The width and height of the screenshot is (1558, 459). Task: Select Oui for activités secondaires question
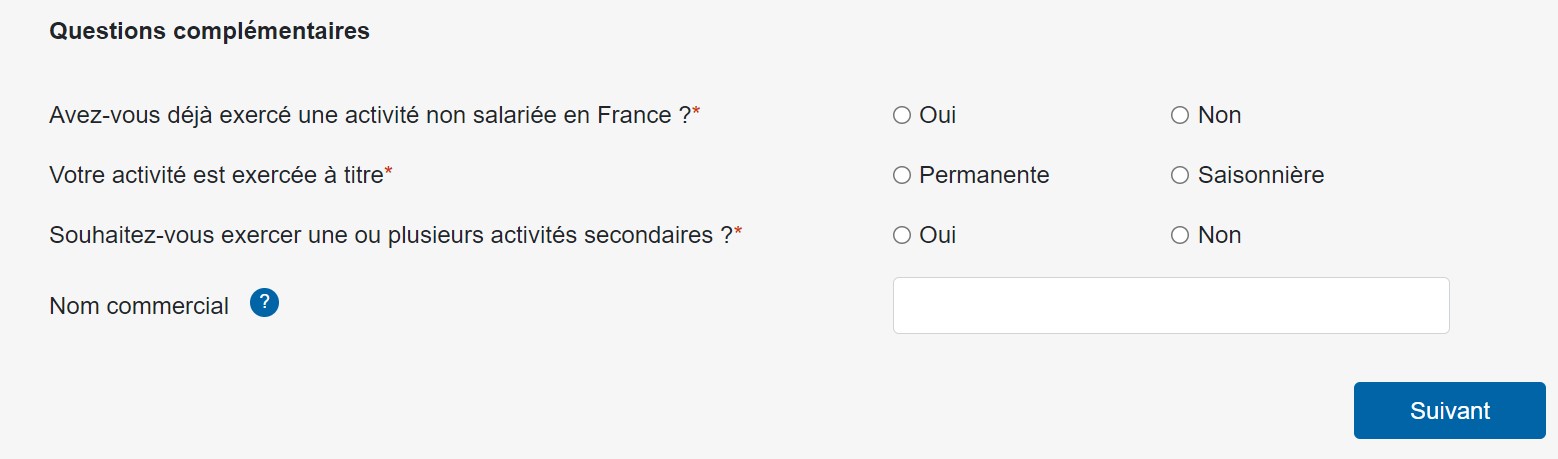901,235
